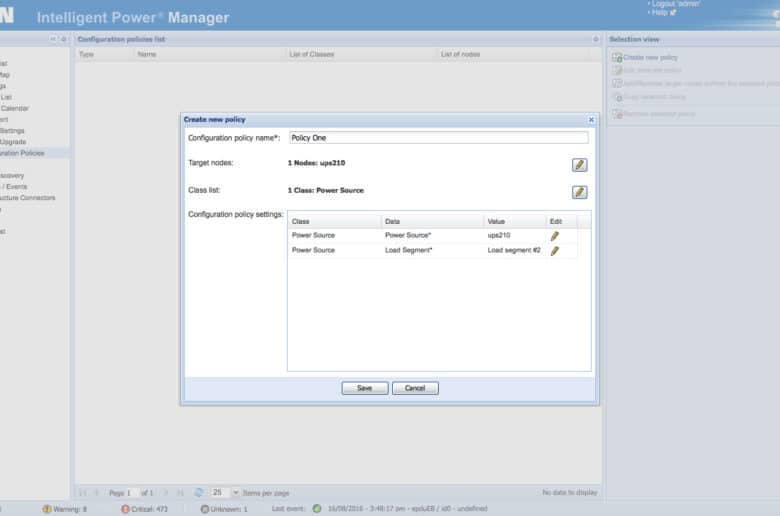Collapse the left sidebar panel
Screen dimensions: 780x516
pyautogui.click(x=53, y=39)
